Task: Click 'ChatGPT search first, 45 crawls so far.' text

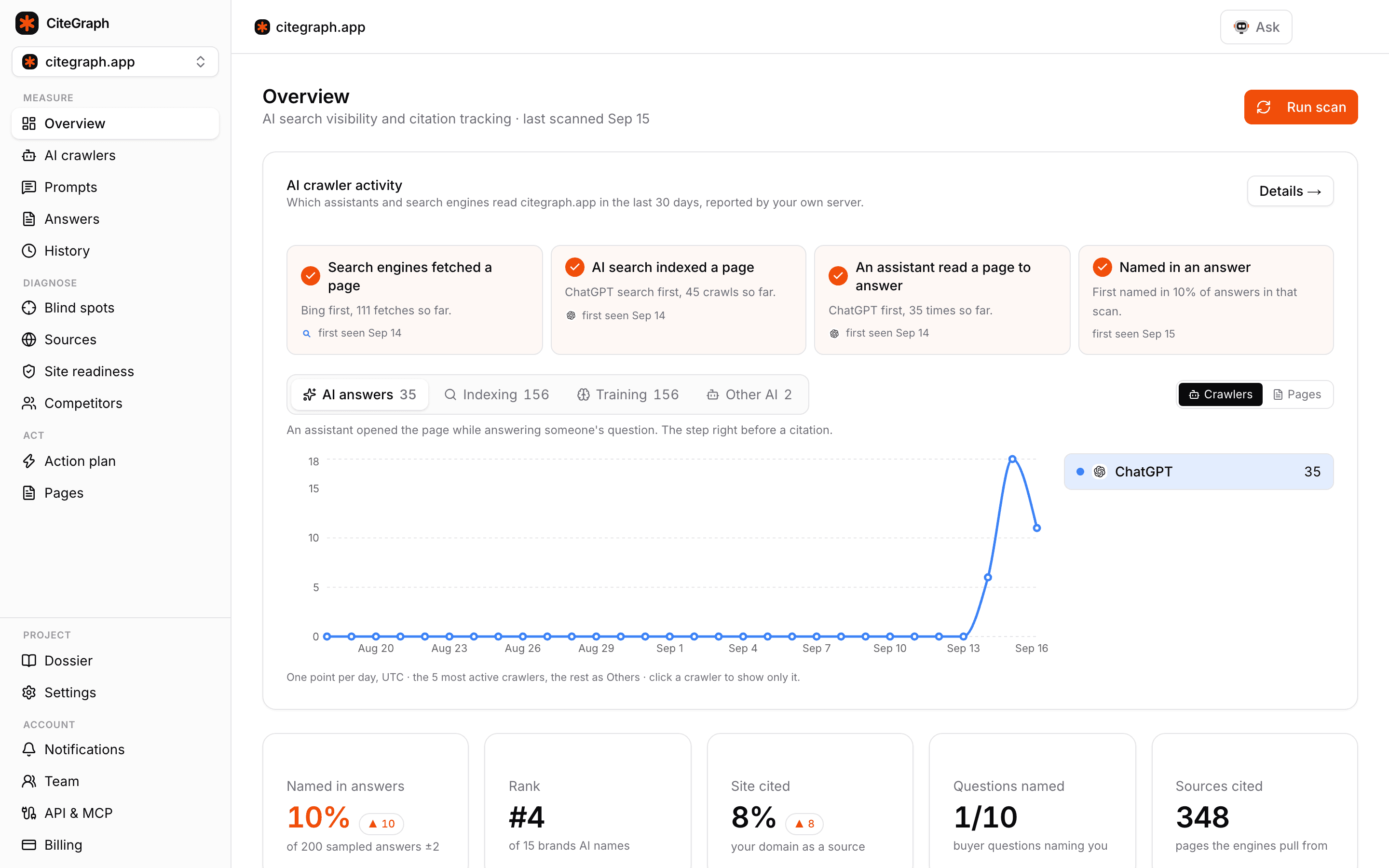Action: point(670,292)
